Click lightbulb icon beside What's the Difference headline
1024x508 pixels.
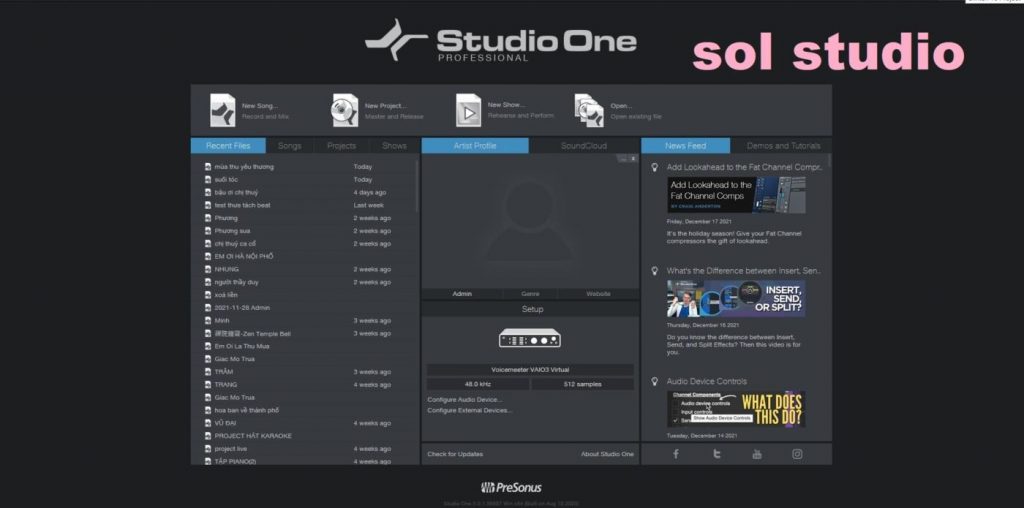click(654, 270)
